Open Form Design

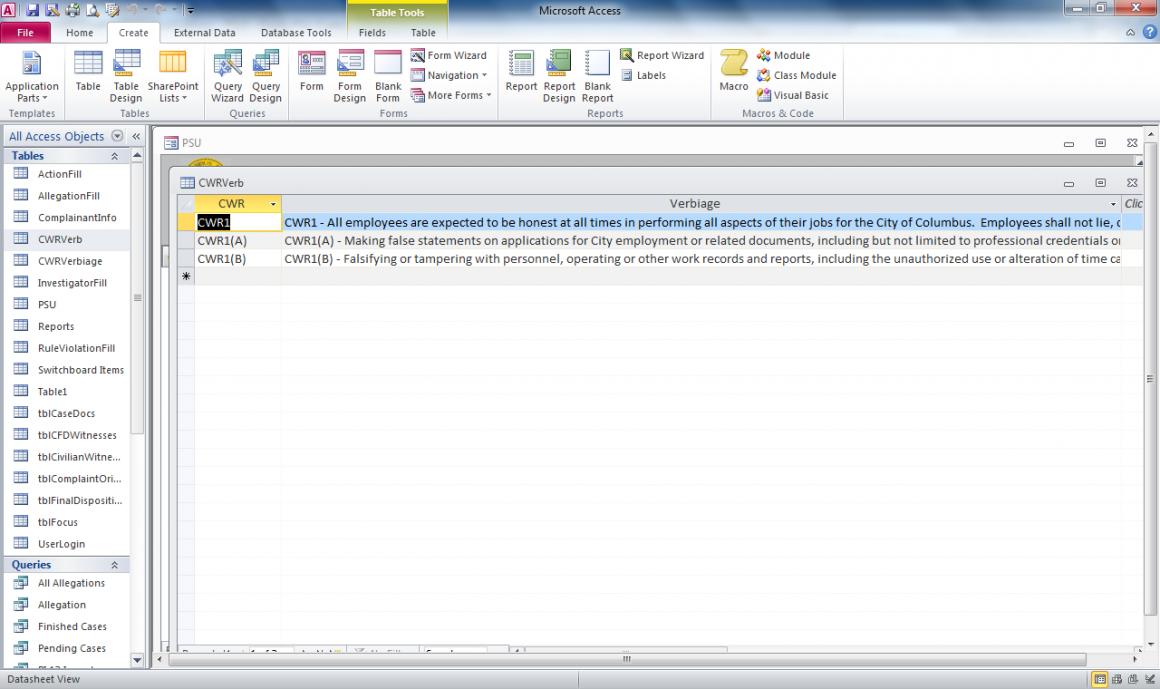(349, 76)
